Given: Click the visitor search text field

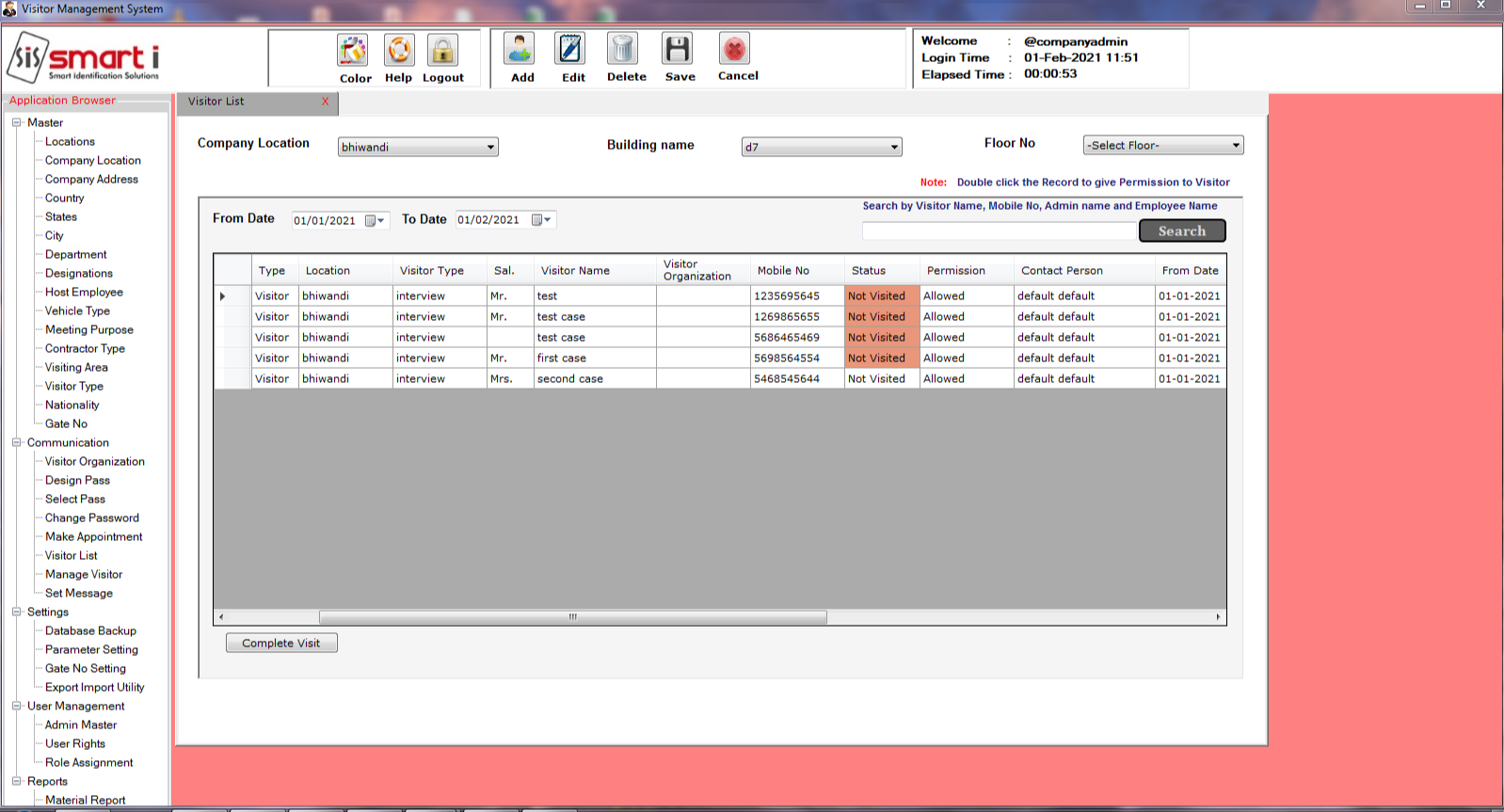Looking at the screenshot, I should [x=999, y=231].
